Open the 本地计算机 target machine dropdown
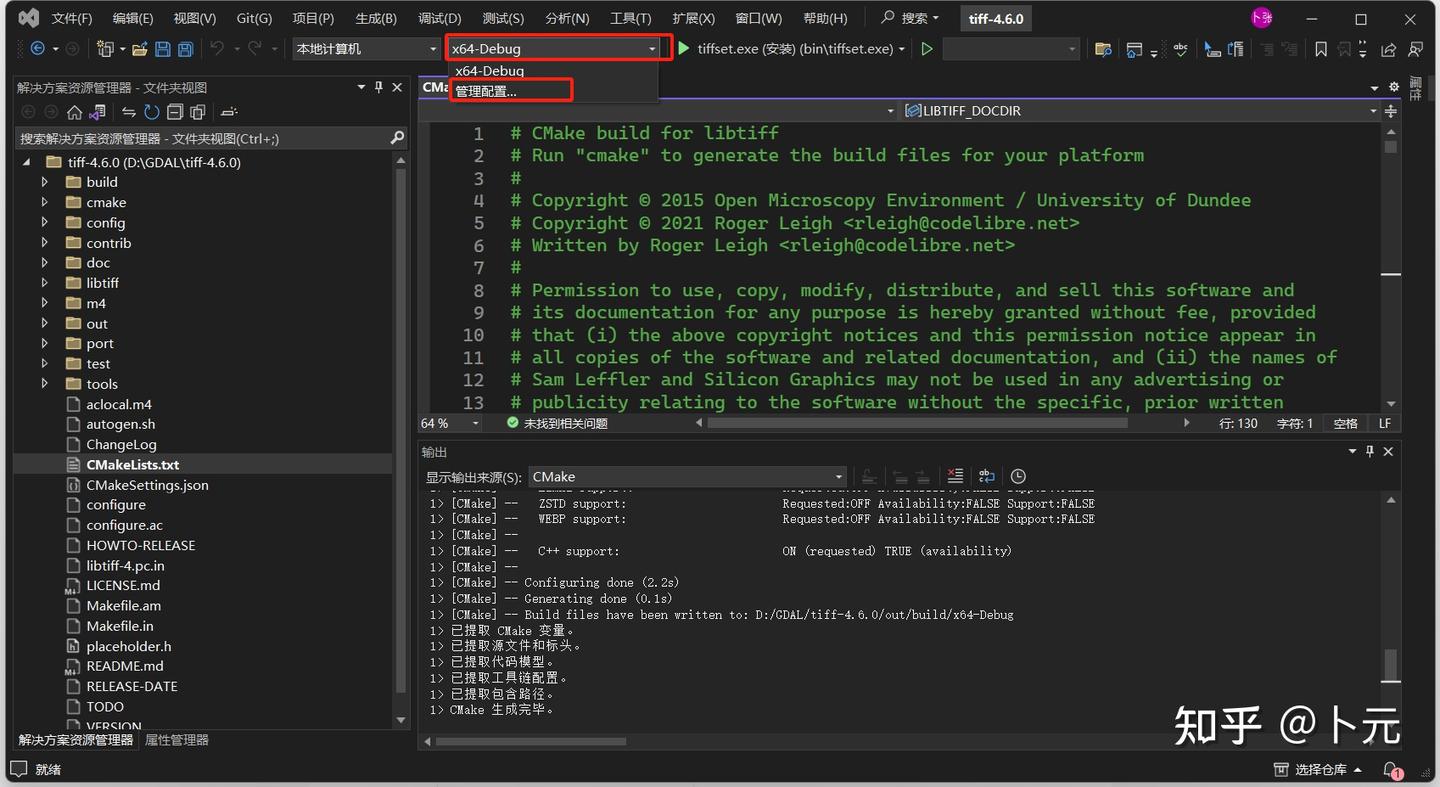This screenshot has height=787, width=1440. tap(365, 49)
